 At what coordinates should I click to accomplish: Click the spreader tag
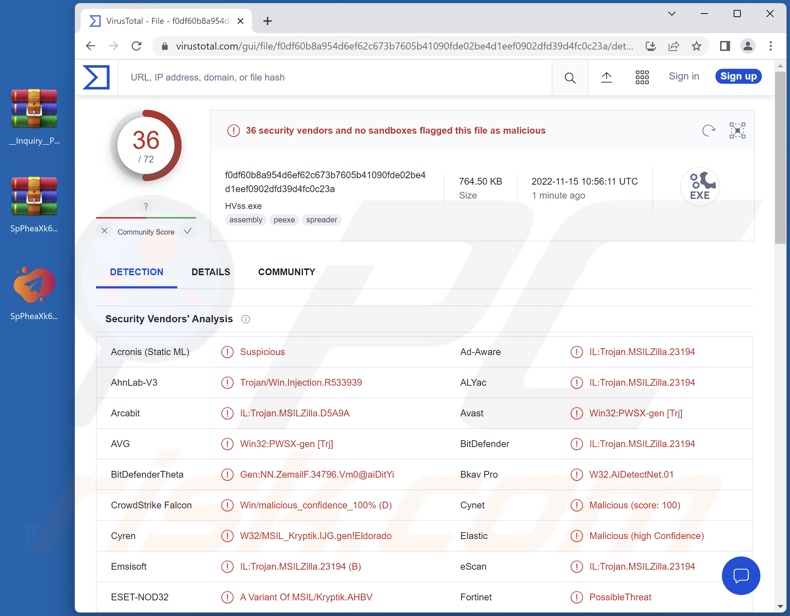coord(321,220)
